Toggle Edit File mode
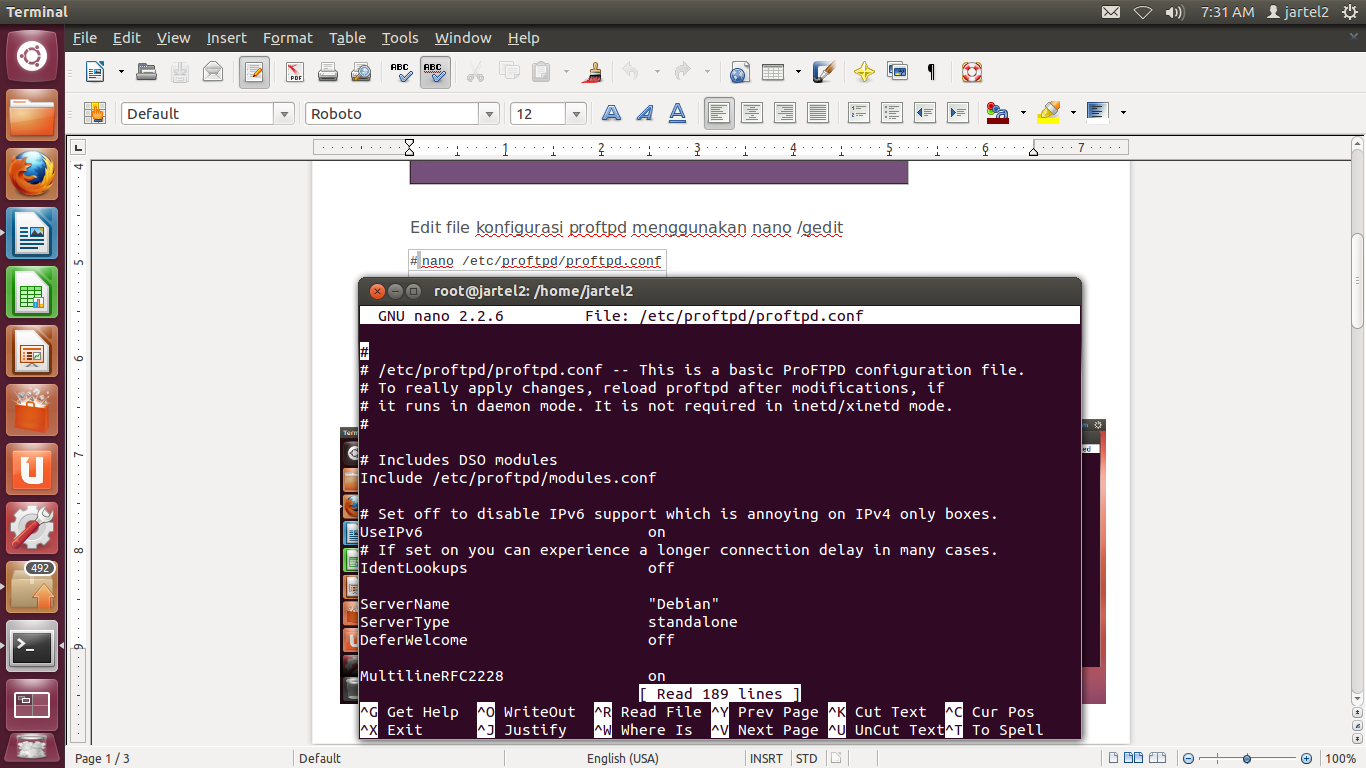 (254, 72)
